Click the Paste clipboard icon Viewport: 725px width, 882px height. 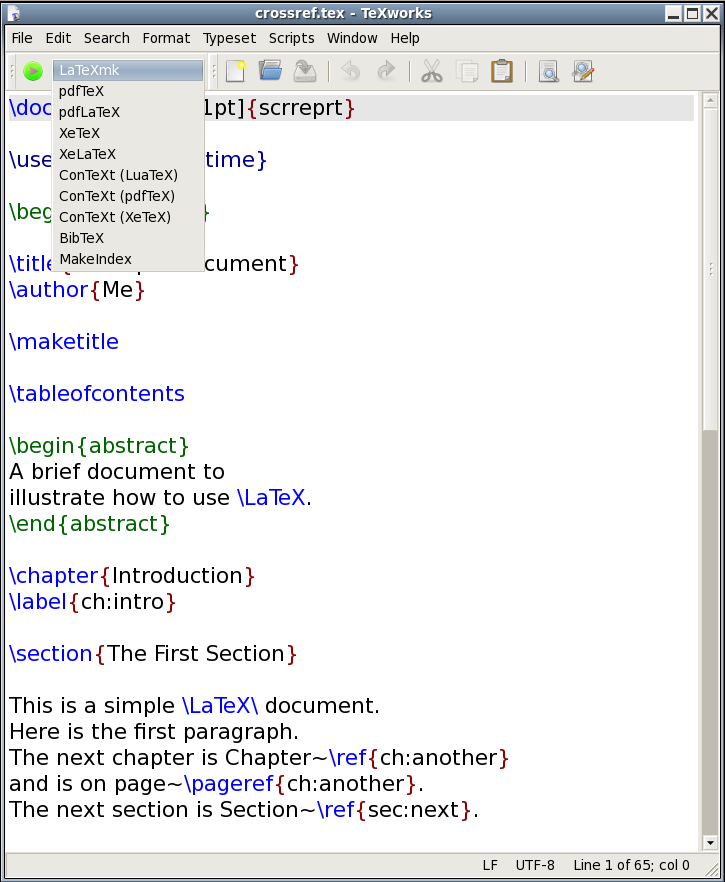point(501,71)
